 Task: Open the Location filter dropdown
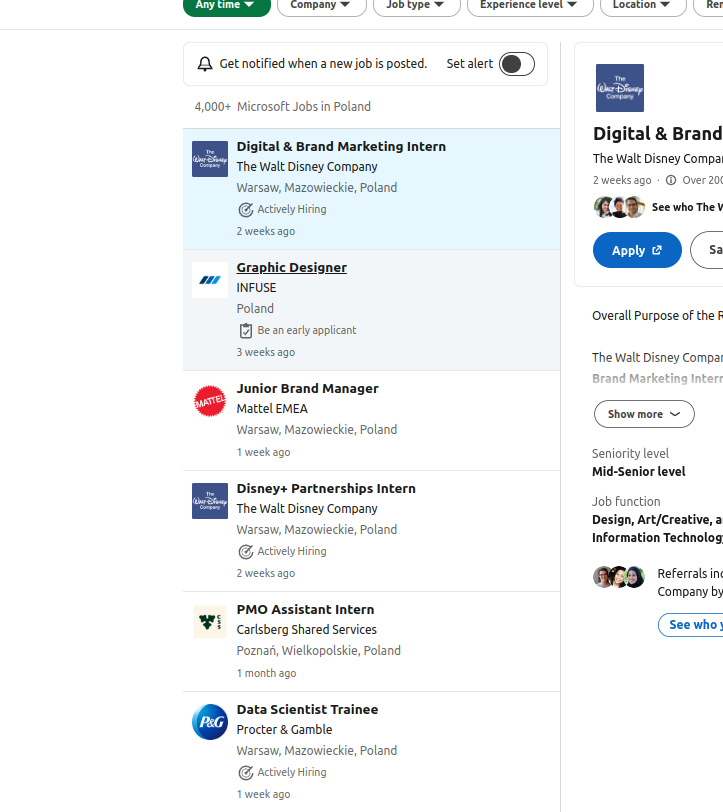(x=643, y=5)
